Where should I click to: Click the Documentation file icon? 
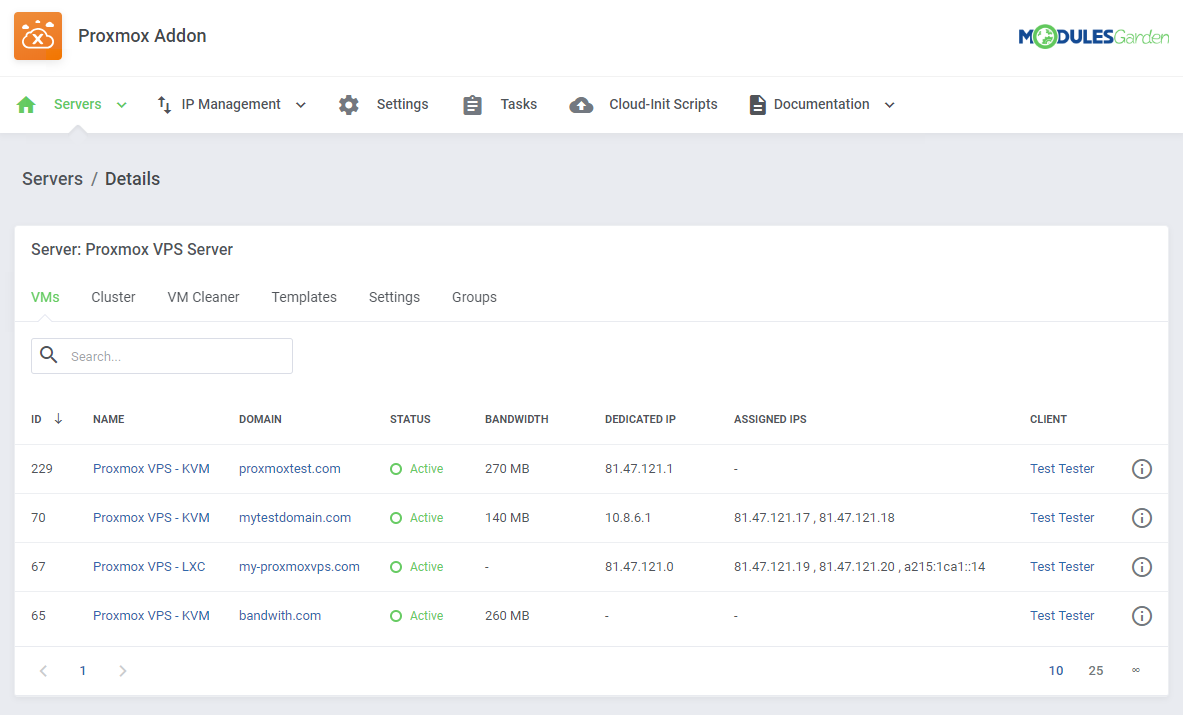(x=757, y=104)
